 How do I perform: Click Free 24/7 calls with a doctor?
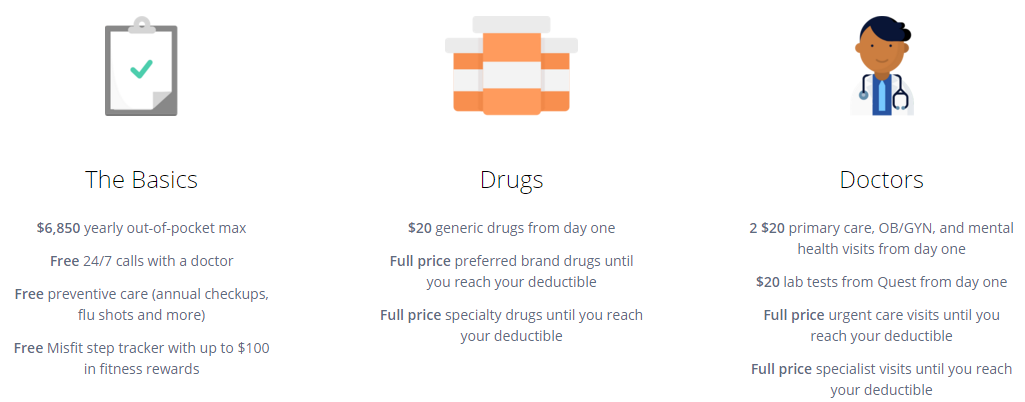point(141,261)
